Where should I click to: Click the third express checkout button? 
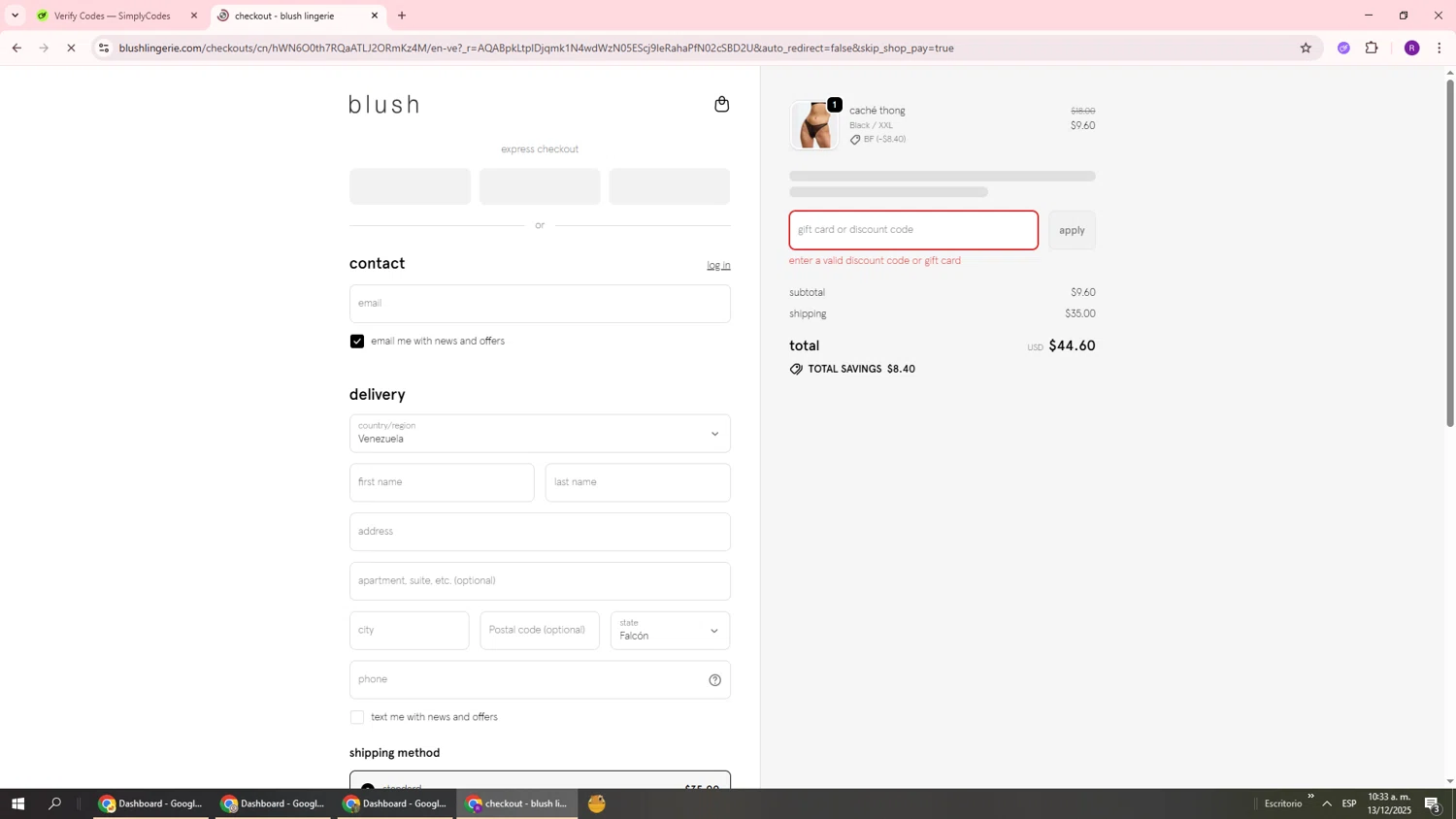pos(669,186)
